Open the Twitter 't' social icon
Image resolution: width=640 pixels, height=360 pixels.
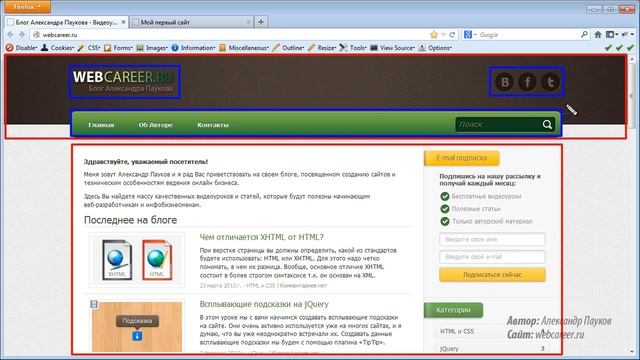[x=550, y=82]
